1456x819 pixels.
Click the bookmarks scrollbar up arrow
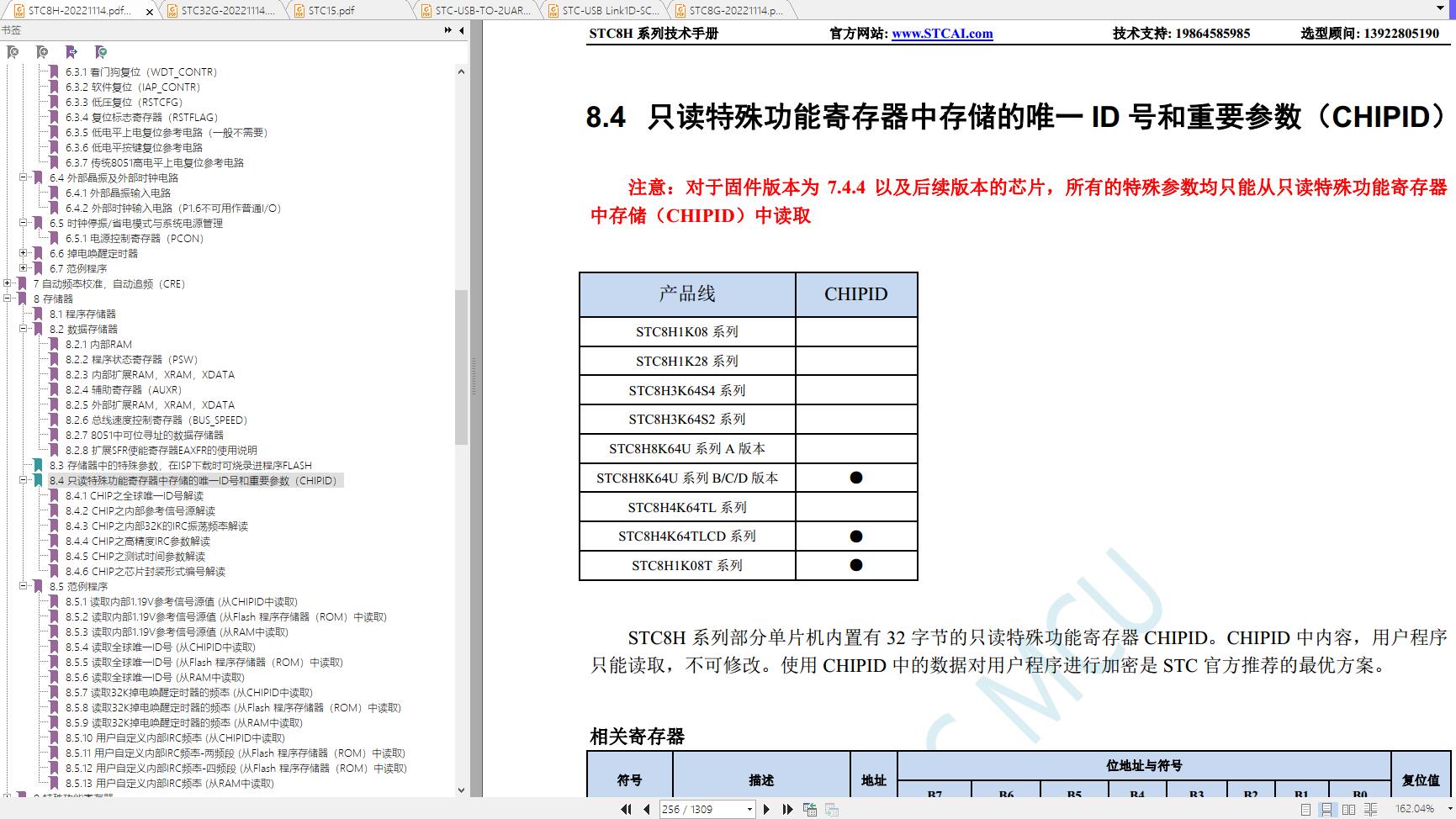point(461,72)
